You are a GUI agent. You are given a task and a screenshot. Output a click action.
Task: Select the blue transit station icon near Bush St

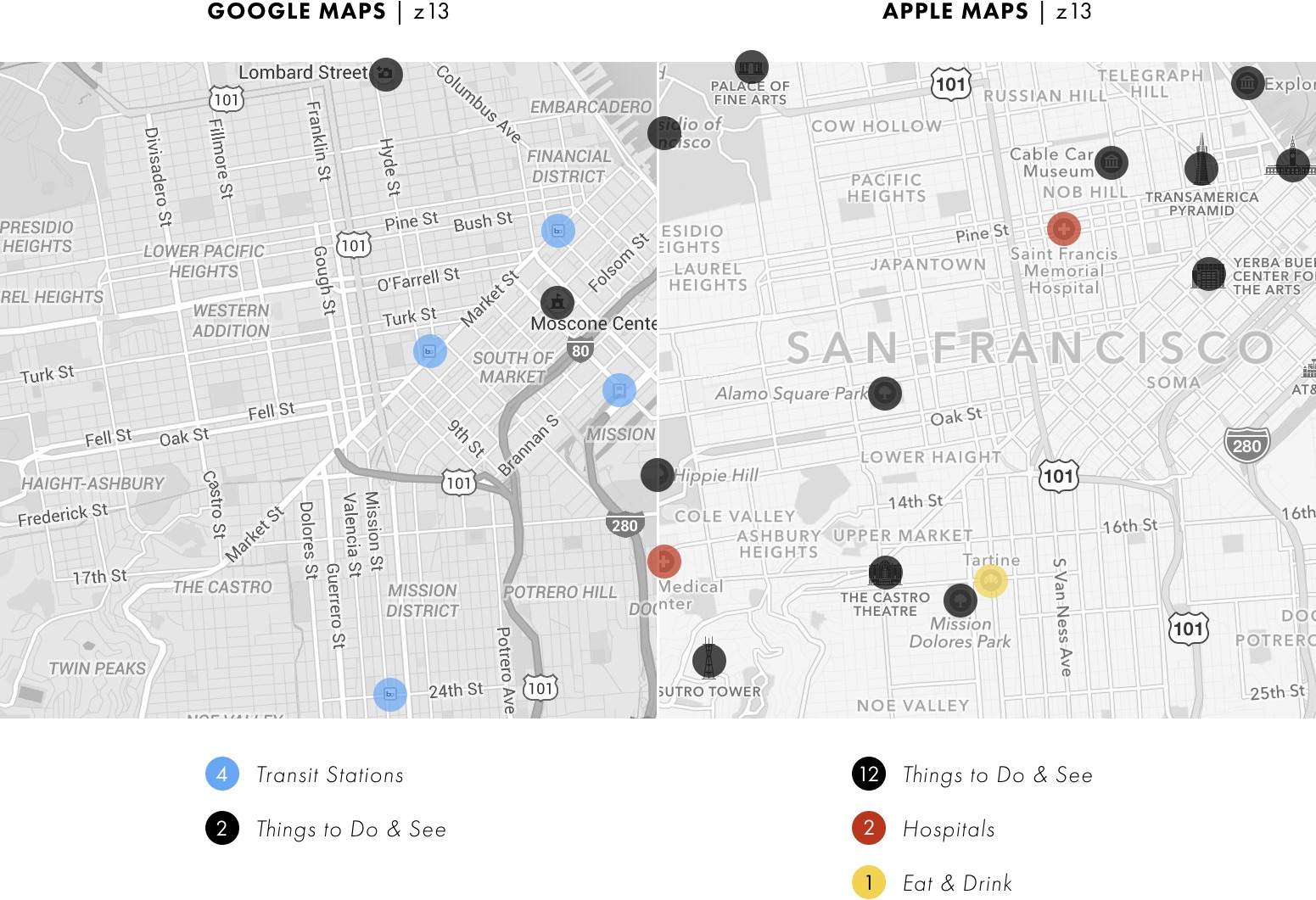(558, 230)
